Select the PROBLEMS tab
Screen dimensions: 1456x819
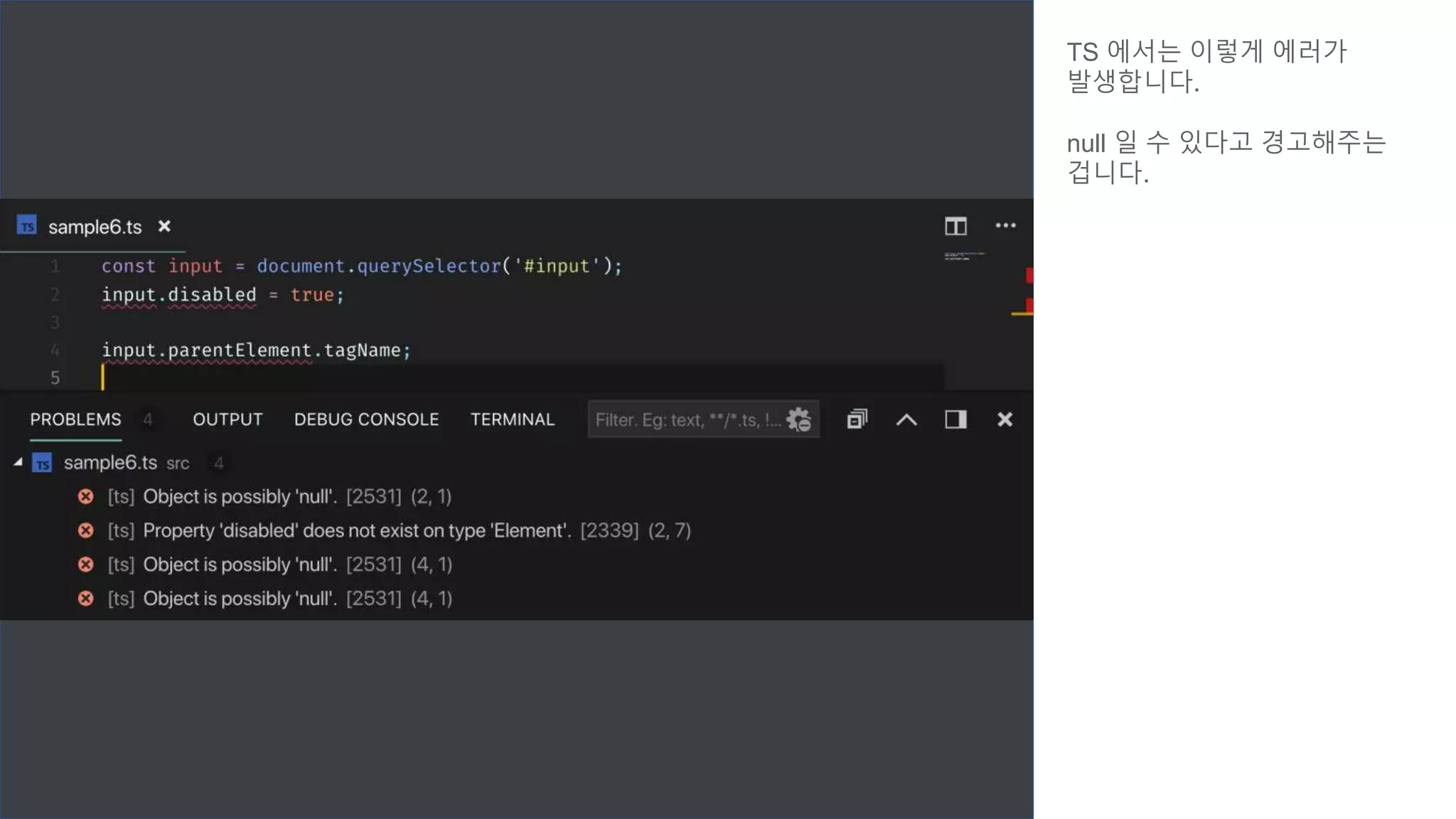pos(75,419)
